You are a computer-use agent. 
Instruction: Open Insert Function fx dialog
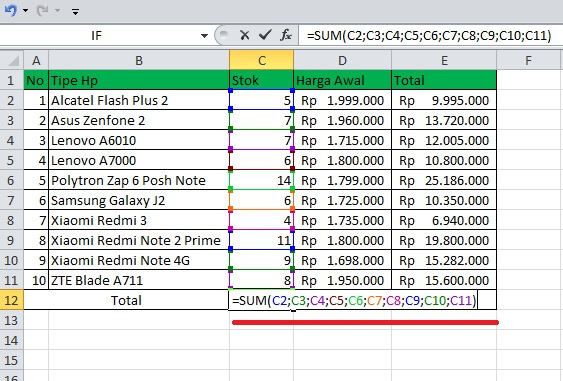(x=286, y=35)
